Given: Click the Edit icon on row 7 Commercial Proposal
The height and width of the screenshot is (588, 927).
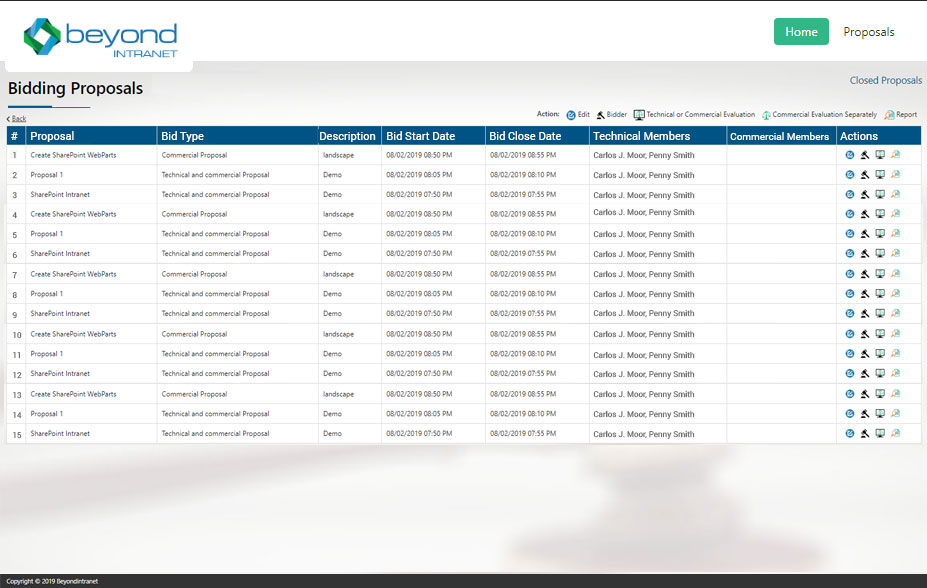Looking at the screenshot, I should pos(850,273).
